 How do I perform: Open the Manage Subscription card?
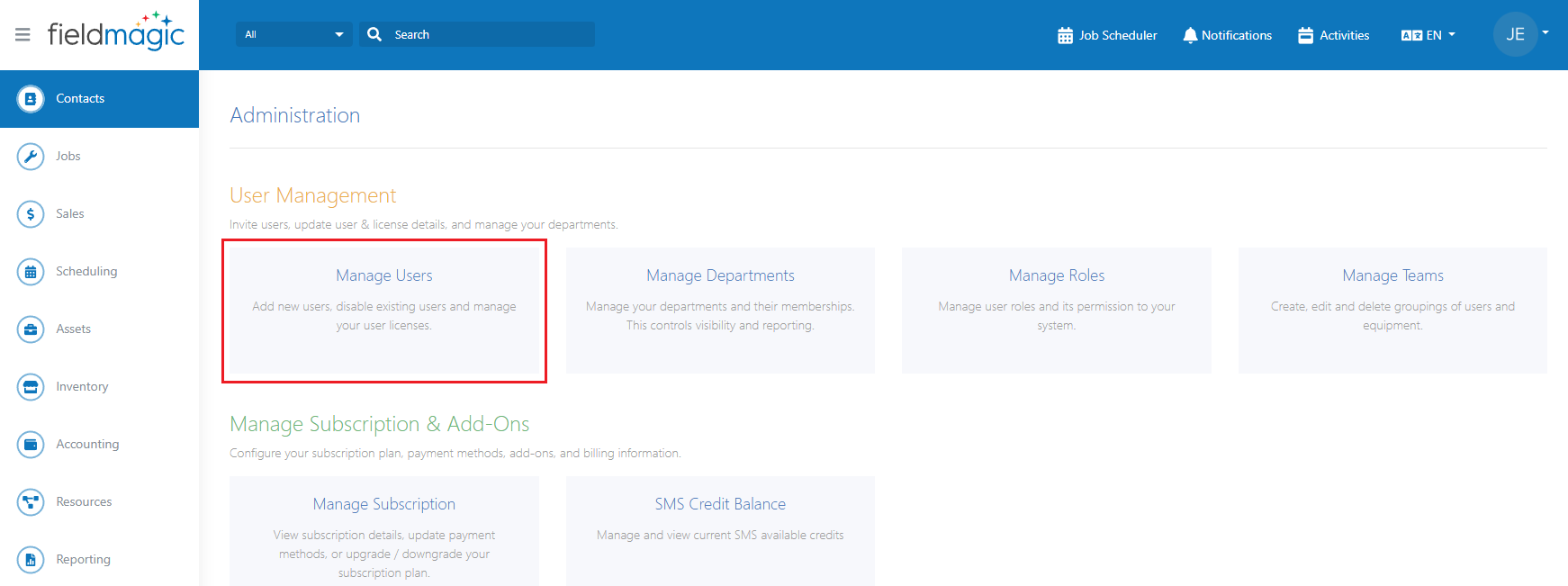click(x=384, y=531)
